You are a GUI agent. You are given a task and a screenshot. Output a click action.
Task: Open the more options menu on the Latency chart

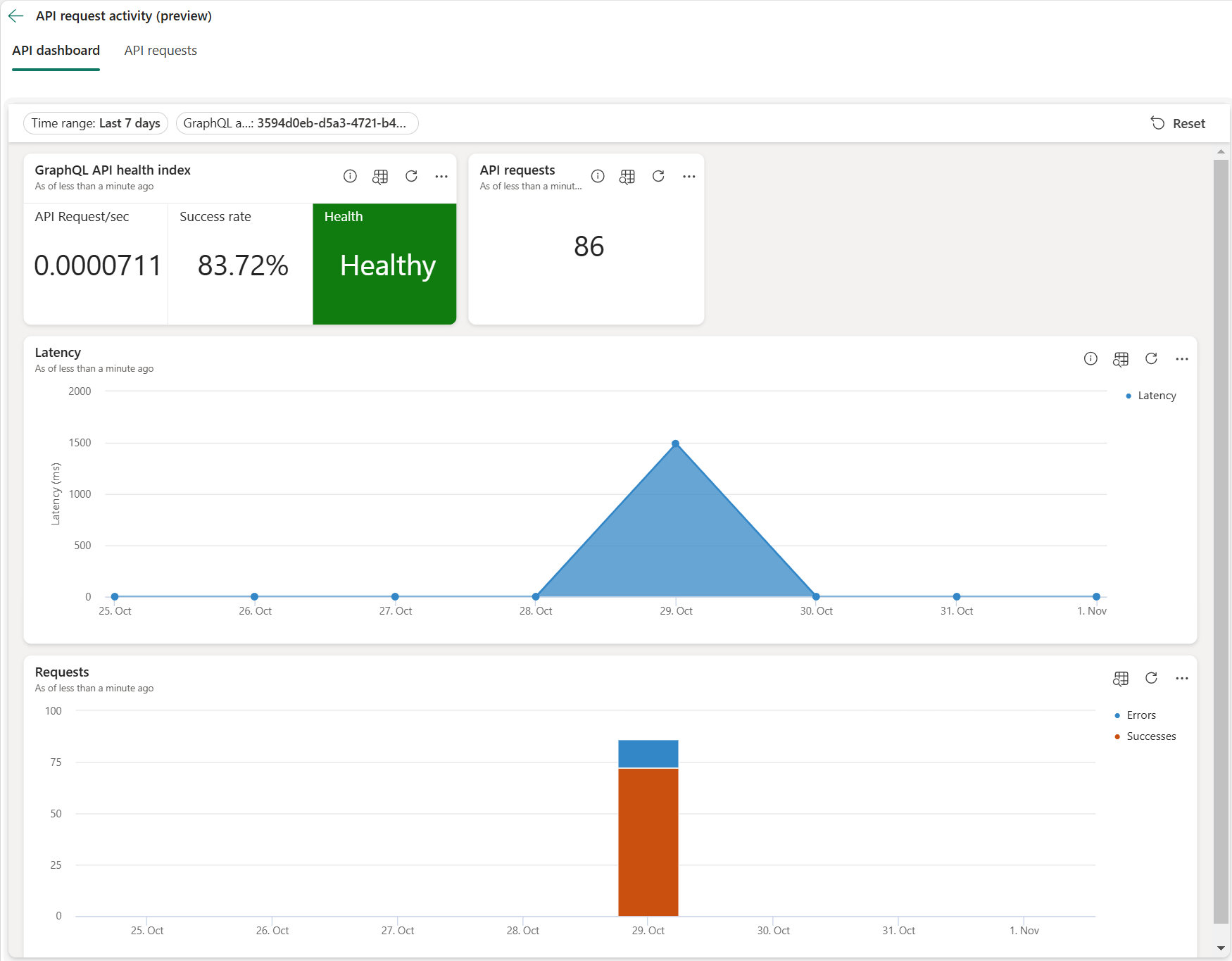1182,358
